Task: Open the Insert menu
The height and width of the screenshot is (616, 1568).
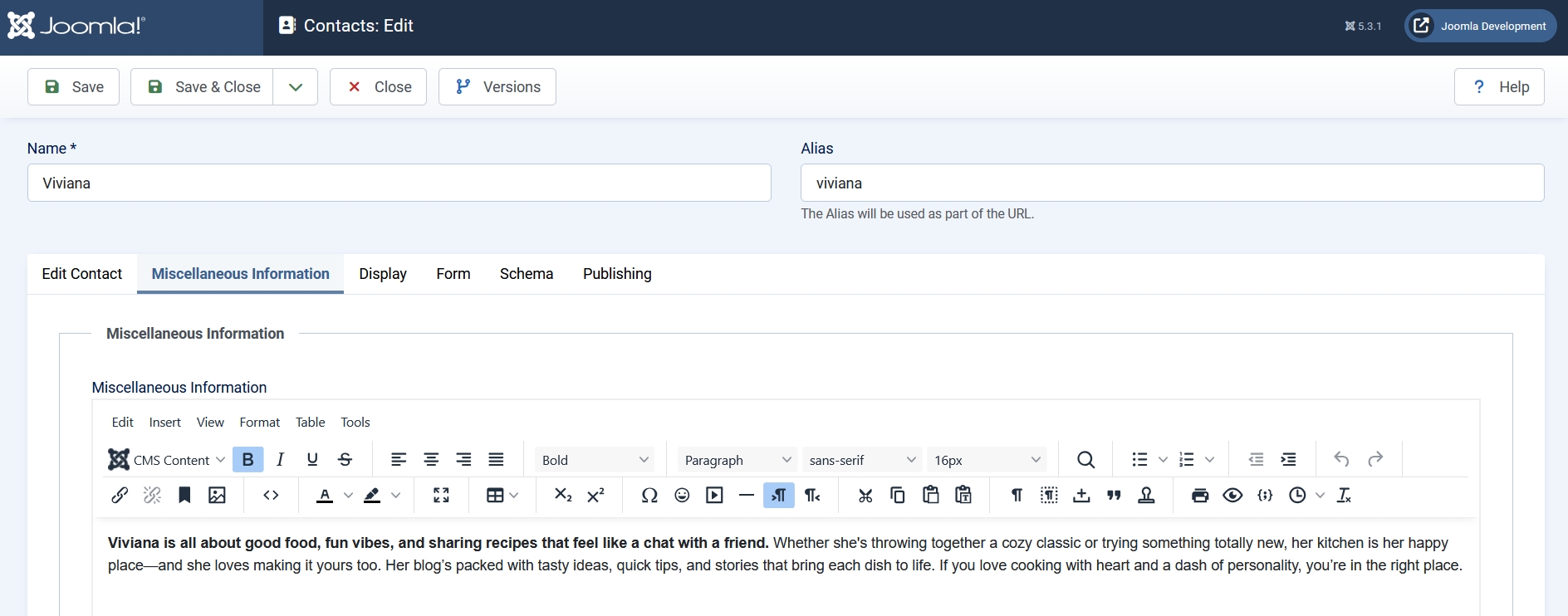Action: point(164,422)
